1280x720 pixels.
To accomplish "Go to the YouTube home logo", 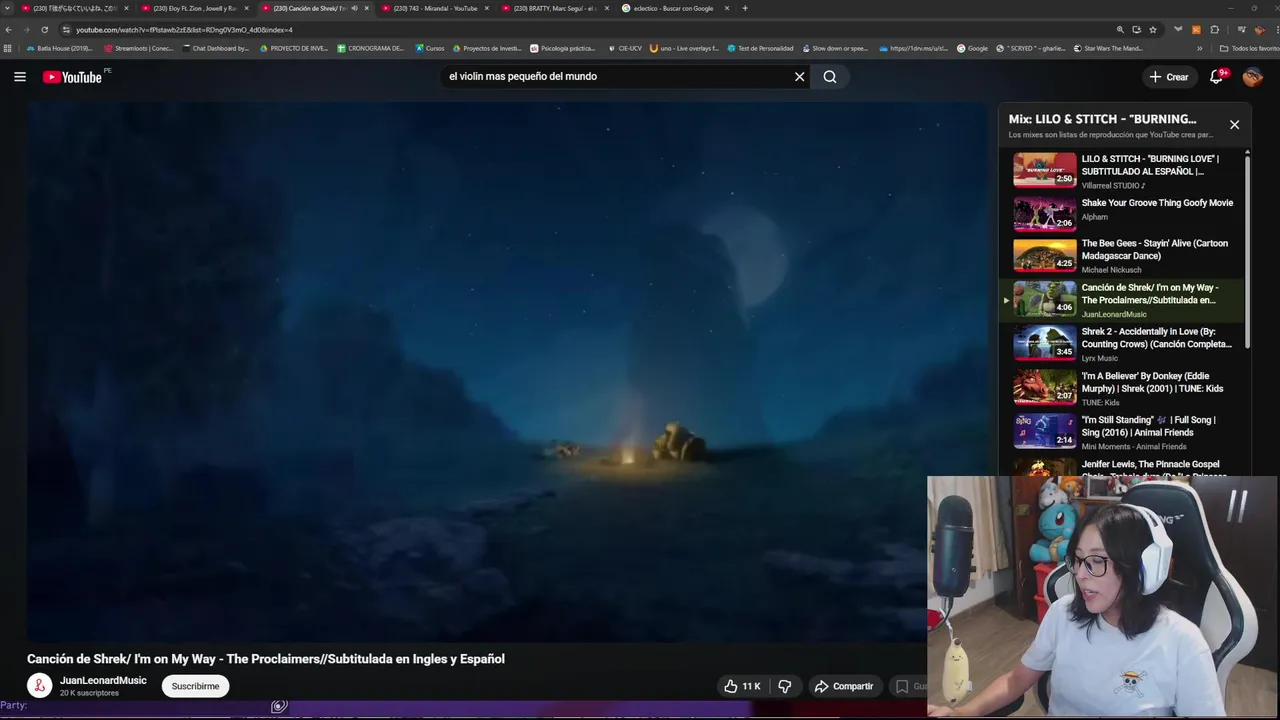I will coord(72,77).
